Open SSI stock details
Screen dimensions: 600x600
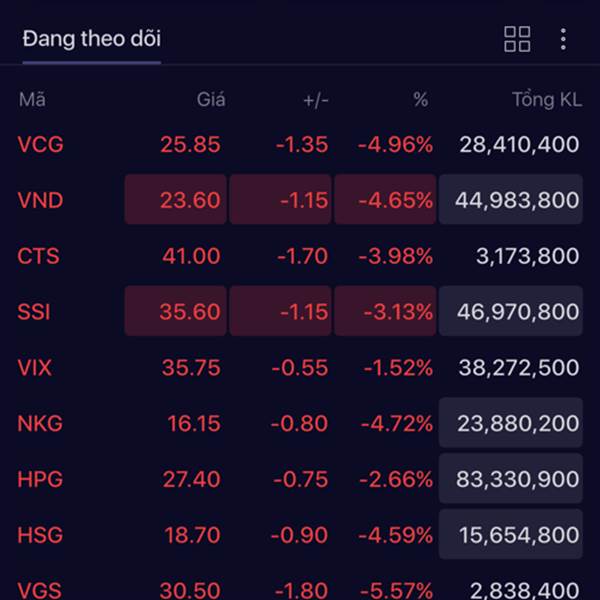[300, 311]
